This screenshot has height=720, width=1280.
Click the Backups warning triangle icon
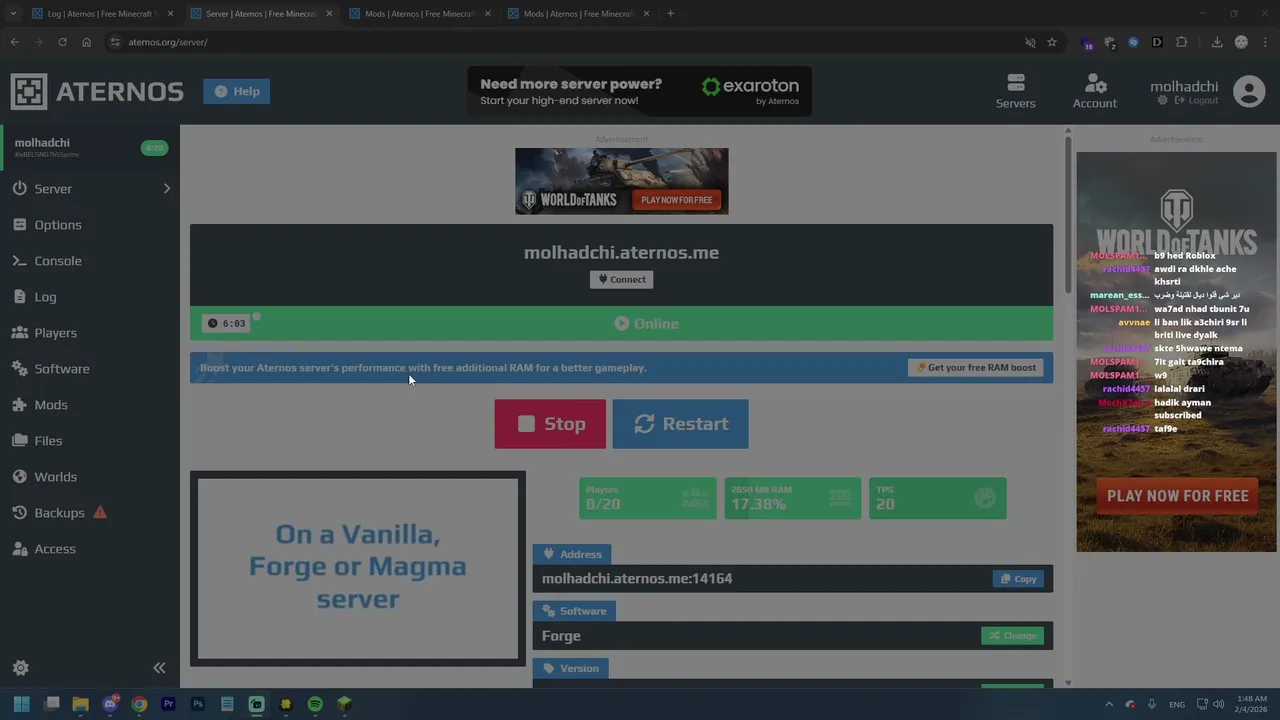pyautogui.click(x=100, y=513)
